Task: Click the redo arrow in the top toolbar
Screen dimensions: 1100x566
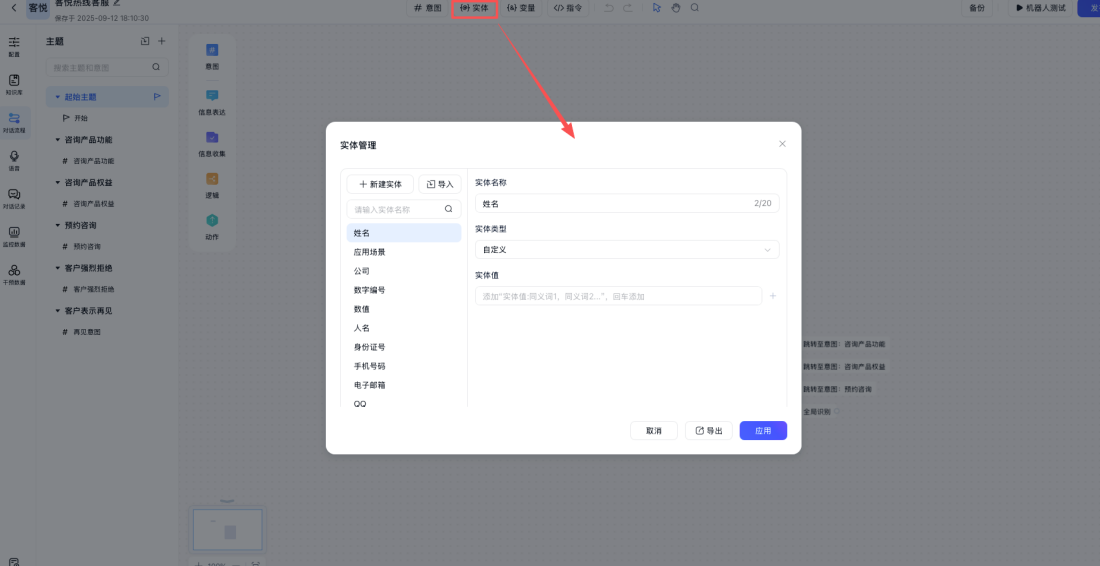Action: point(628,8)
